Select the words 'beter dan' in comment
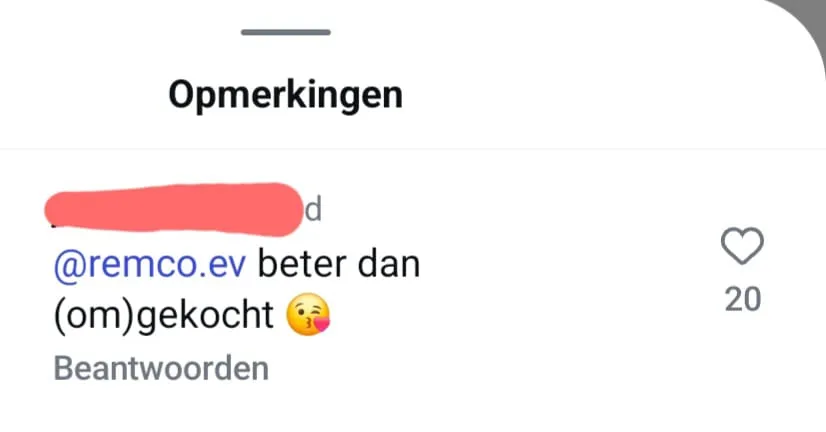 (339, 264)
